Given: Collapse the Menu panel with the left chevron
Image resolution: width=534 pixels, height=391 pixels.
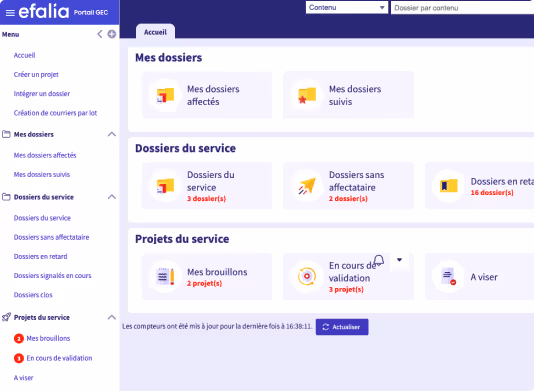Looking at the screenshot, I should (x=99, y=34).
